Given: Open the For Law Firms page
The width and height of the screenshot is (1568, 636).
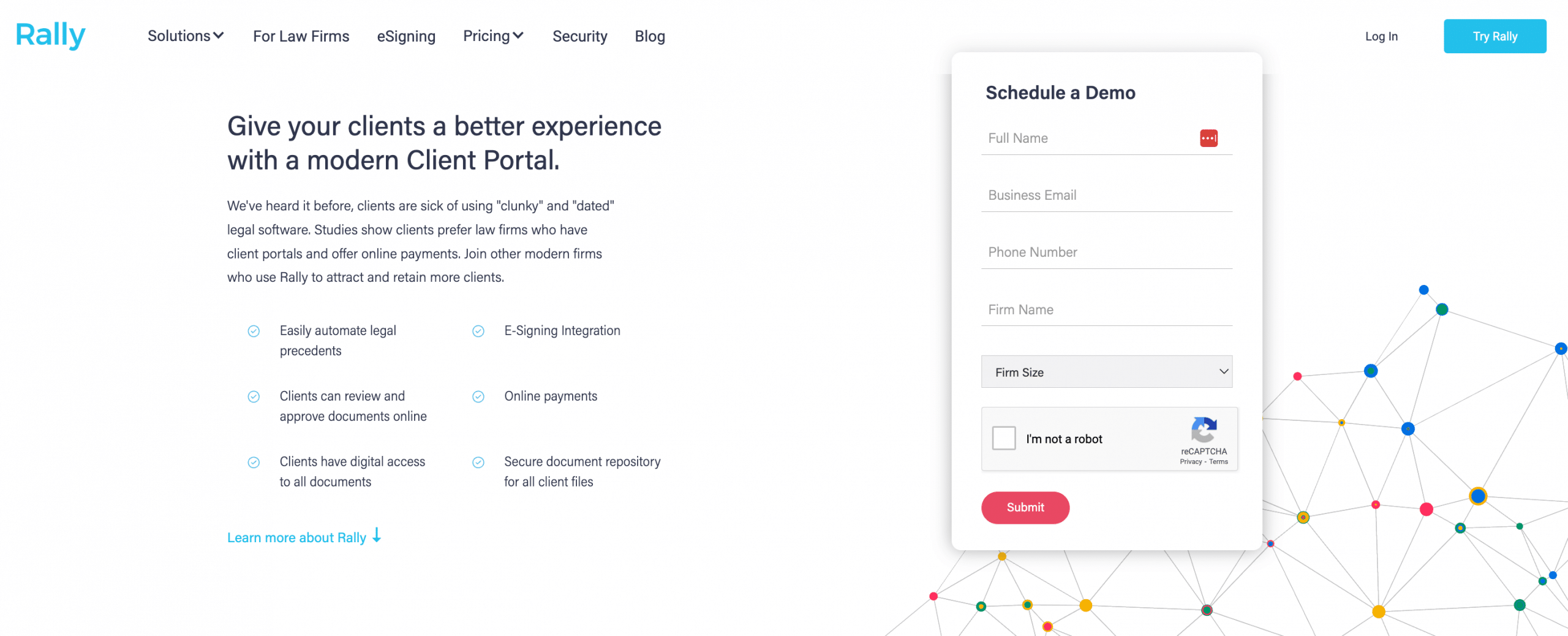Looking at the screenshot, I should [301, 37].
